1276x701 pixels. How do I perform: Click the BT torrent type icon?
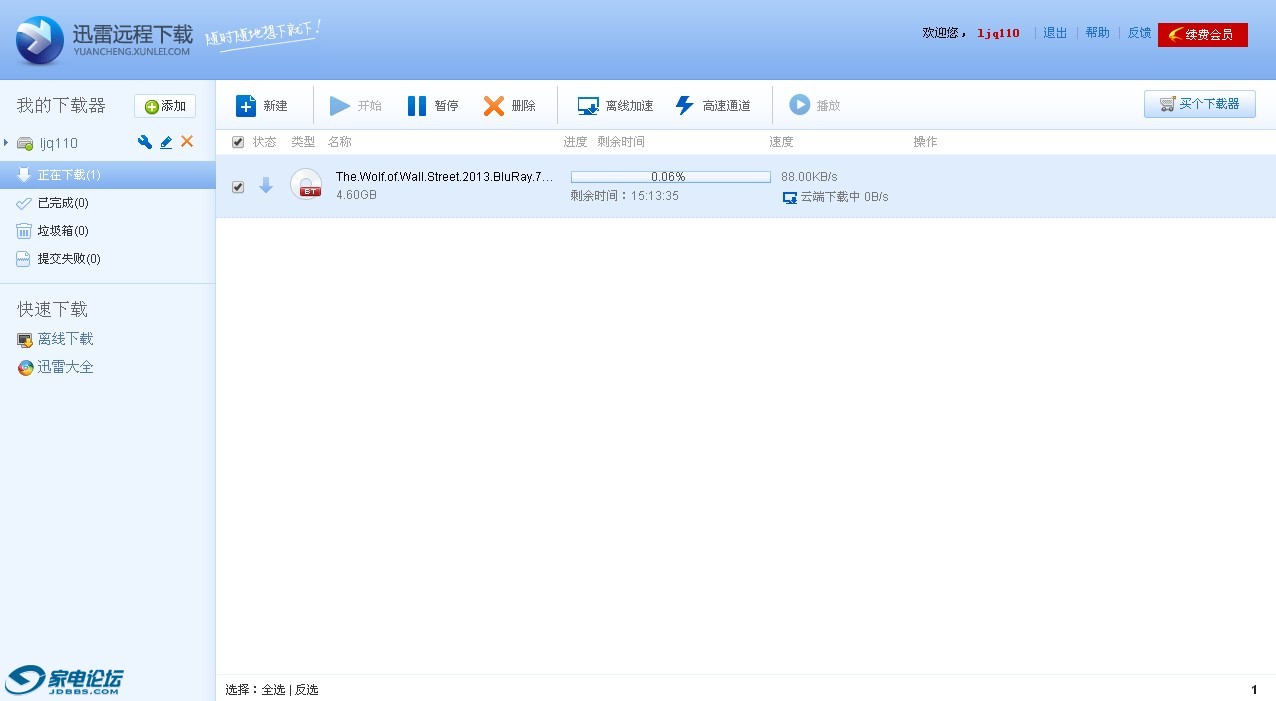306,185
